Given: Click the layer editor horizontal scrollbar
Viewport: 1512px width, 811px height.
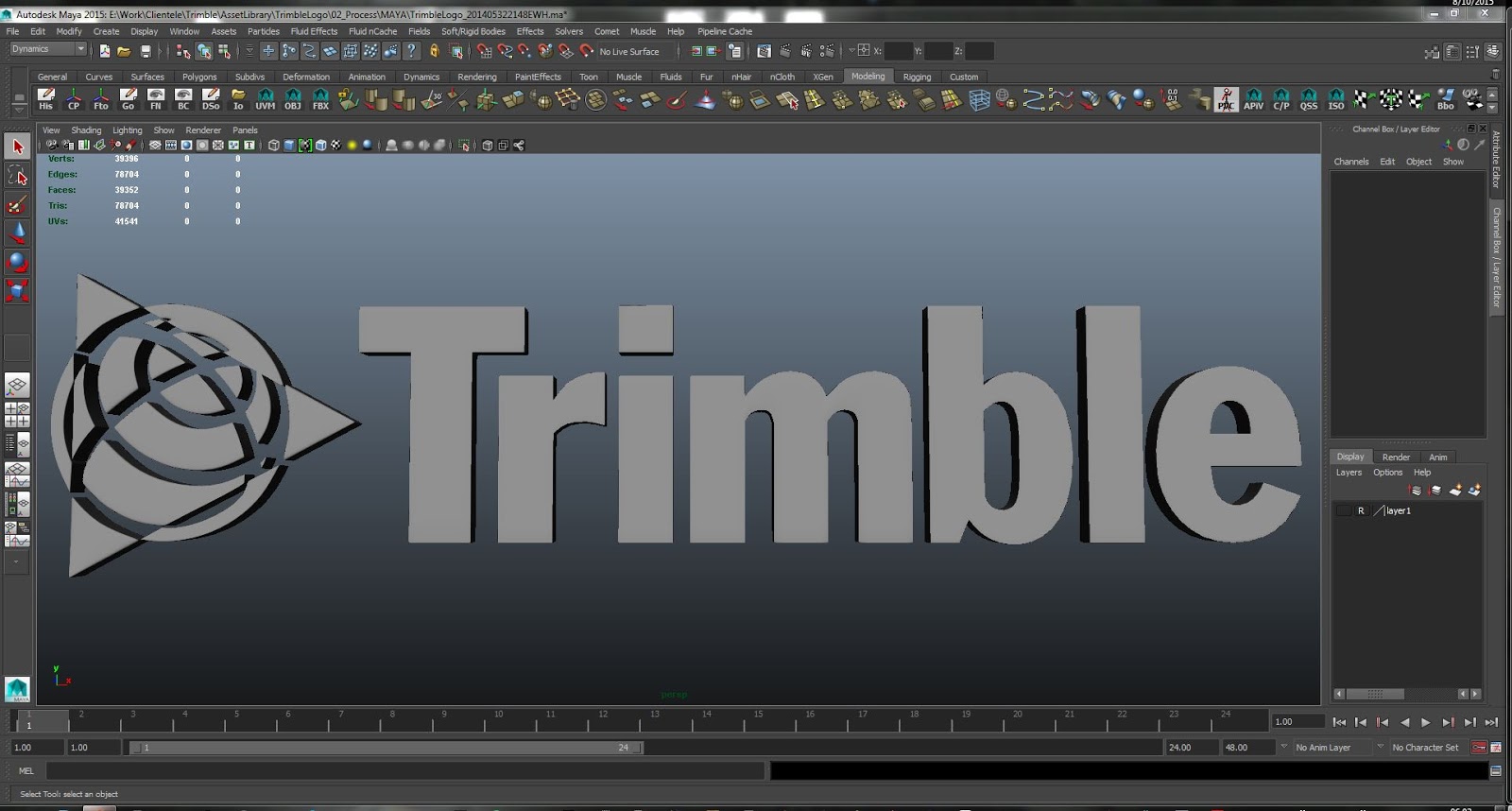Looking at the screenshot, I should pos(1375,694).
